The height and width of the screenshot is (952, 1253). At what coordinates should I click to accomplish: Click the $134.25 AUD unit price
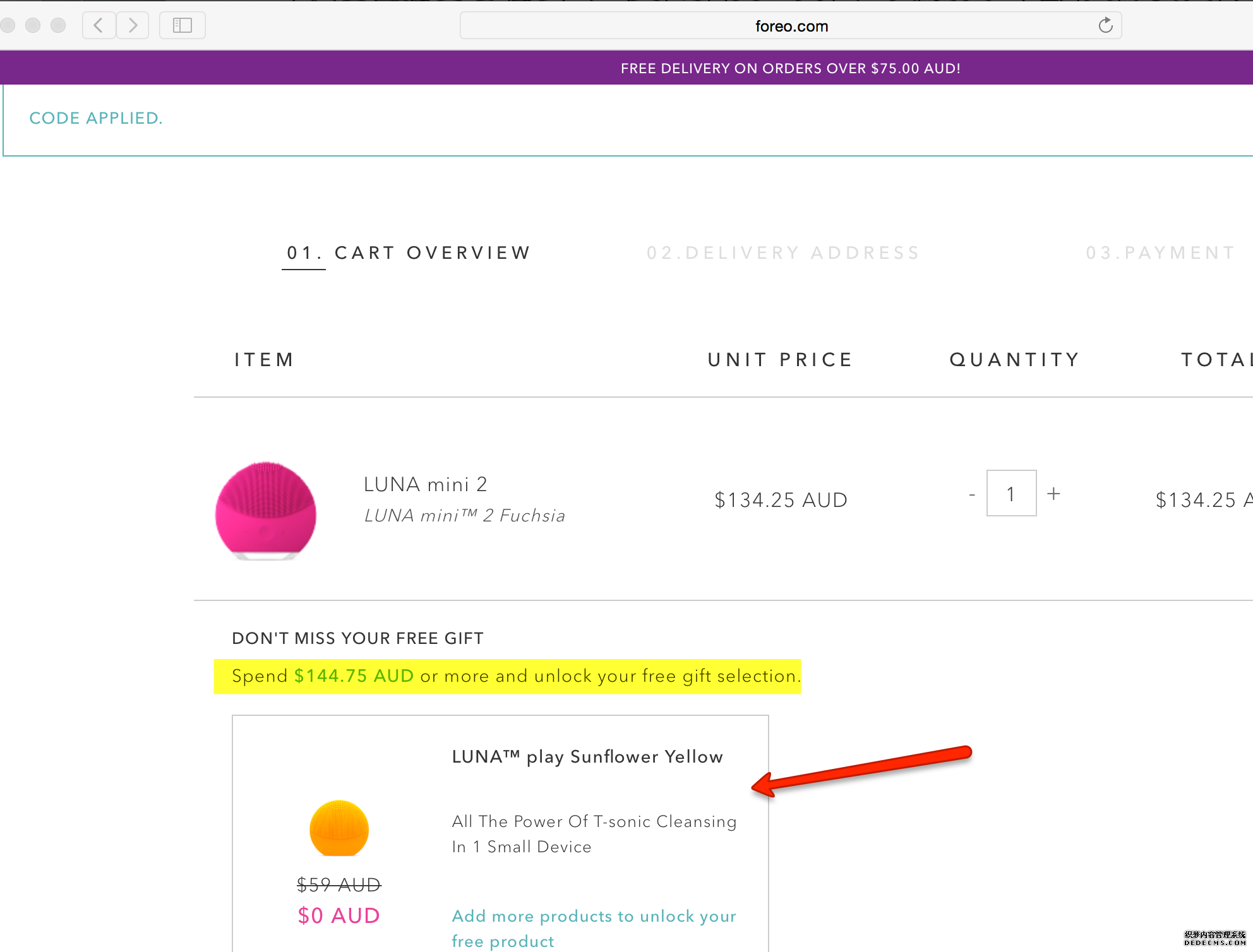781,500
